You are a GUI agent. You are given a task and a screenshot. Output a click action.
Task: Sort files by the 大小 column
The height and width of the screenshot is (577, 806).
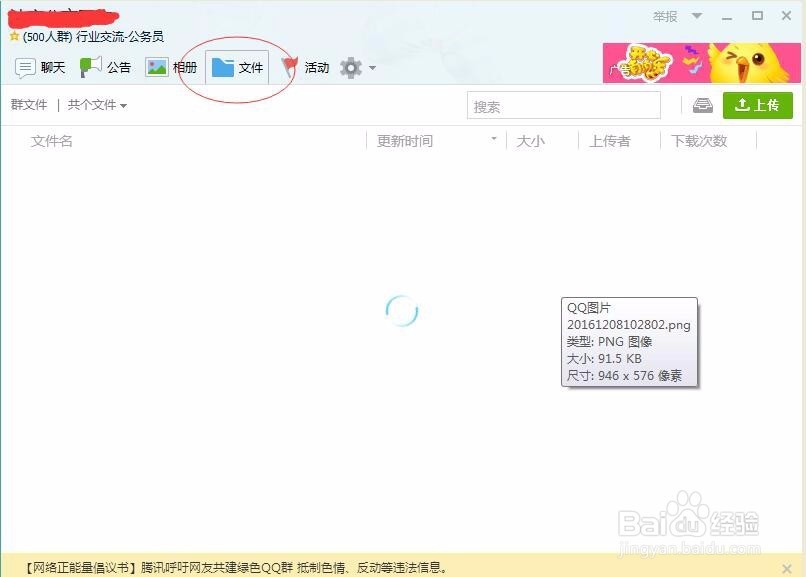pyautogui.click(x=530, y=141)
